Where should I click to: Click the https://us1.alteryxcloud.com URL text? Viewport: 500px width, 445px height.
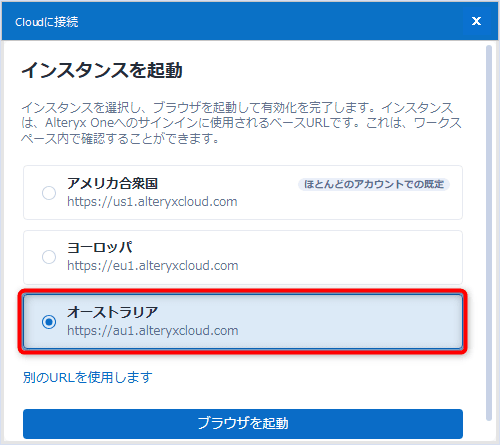(152, 202)
